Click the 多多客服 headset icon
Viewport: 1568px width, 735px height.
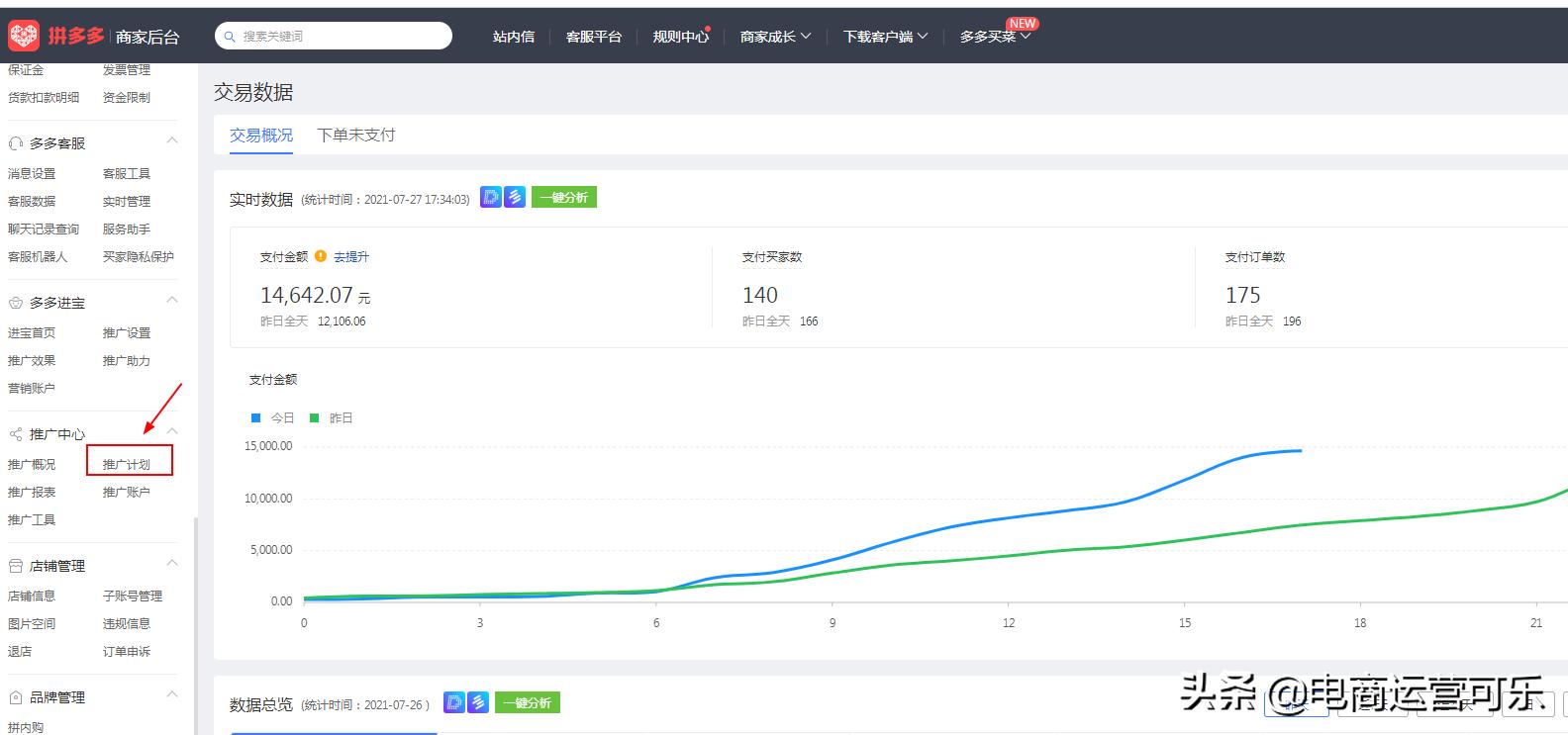[16, 143]
